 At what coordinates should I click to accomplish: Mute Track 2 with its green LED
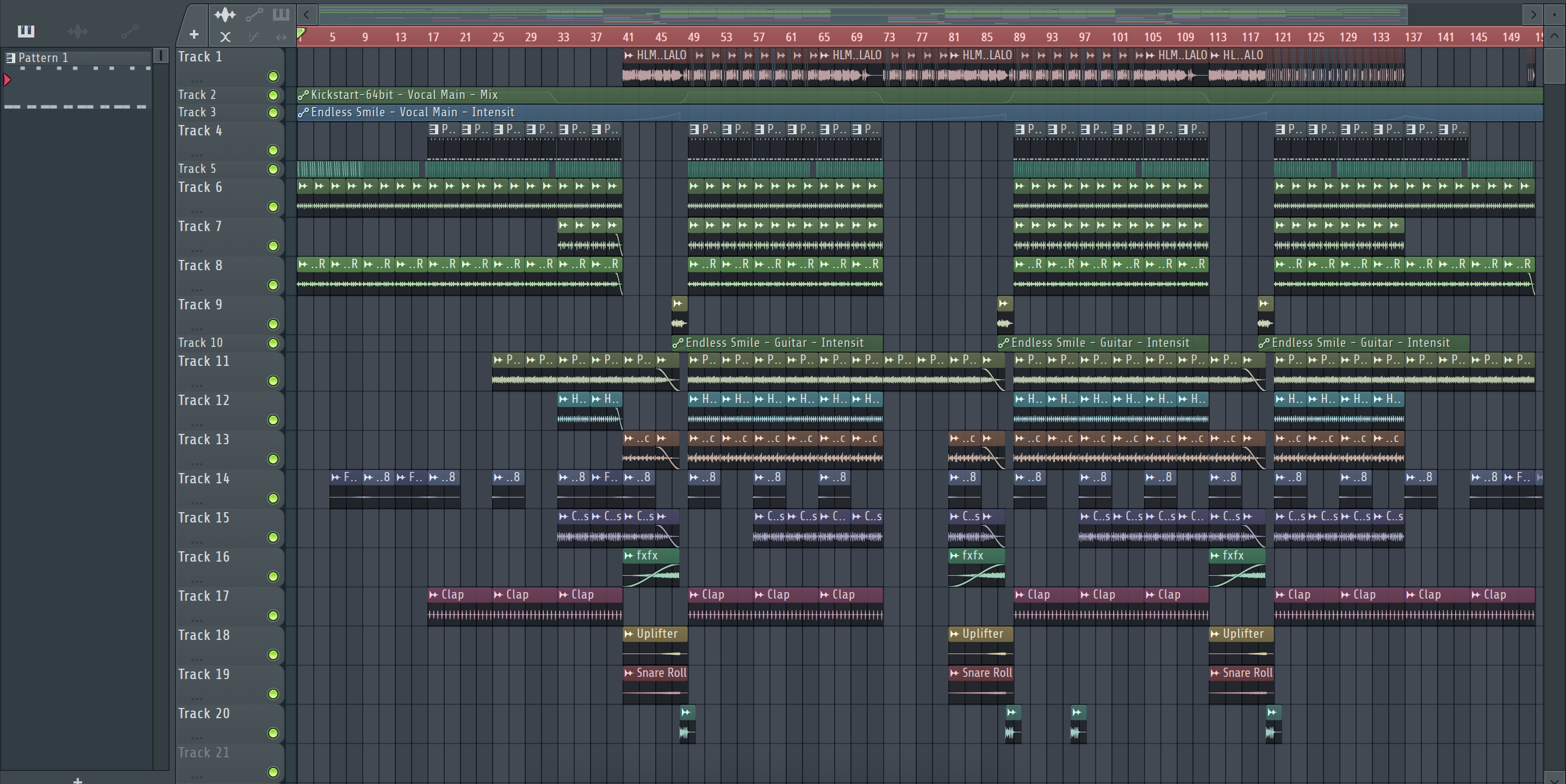pos(273,95)
